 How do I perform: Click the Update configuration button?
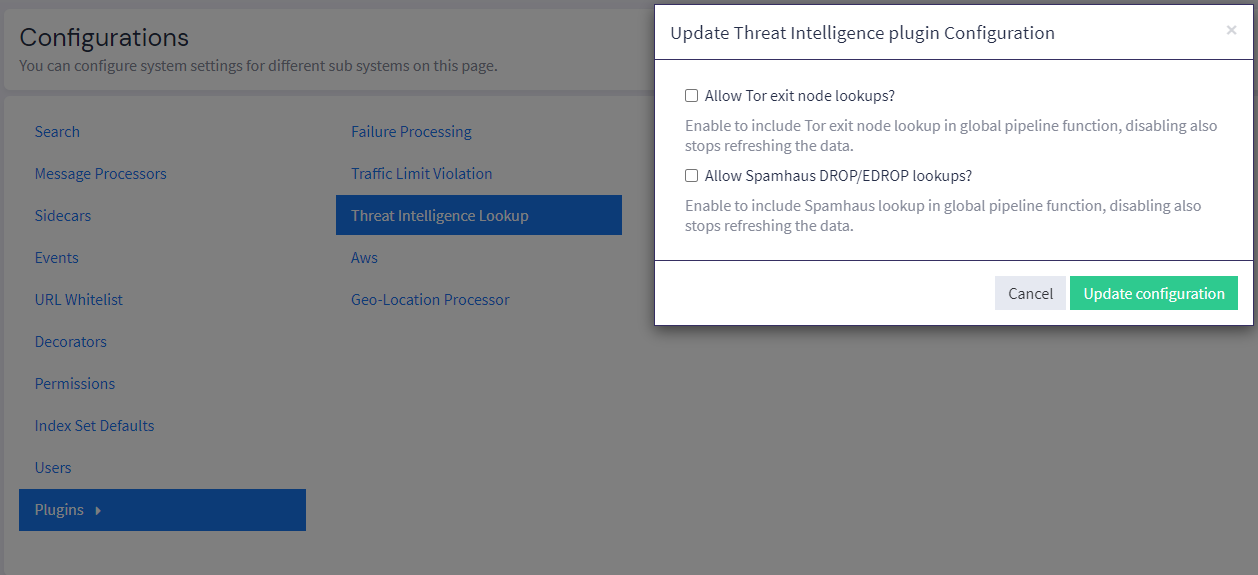pos(1153,293)
